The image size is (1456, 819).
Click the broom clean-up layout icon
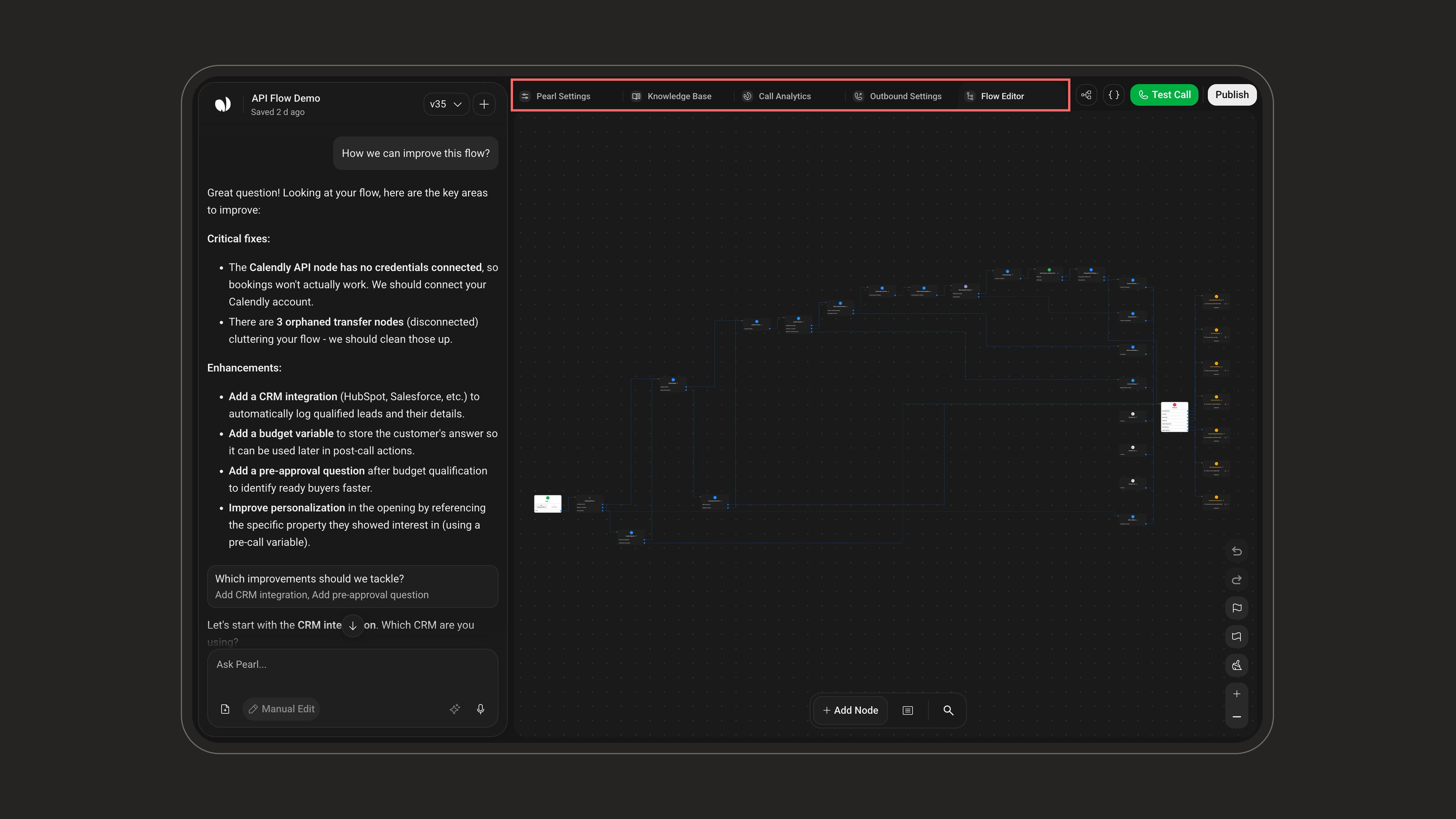1237,665
